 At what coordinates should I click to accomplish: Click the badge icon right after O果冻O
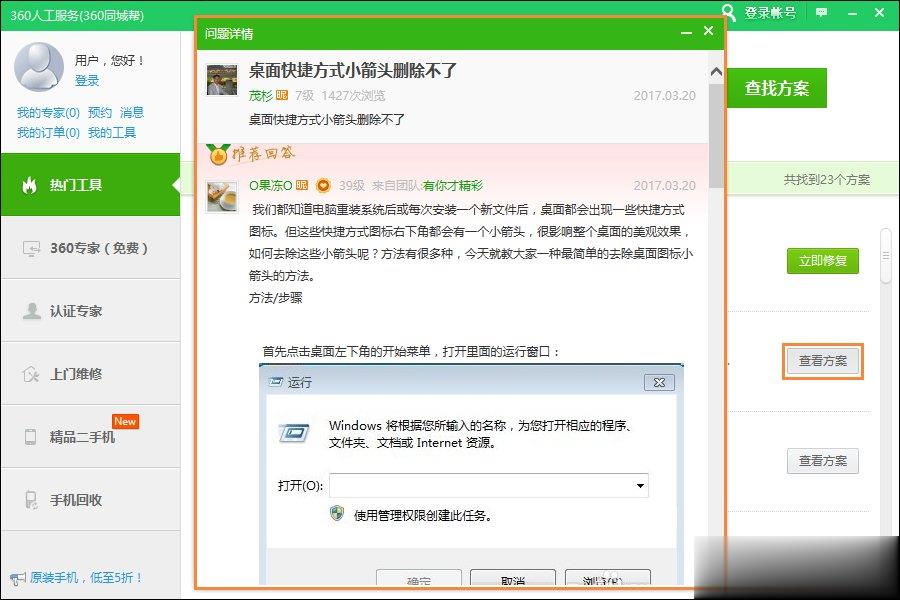(302, 185)
